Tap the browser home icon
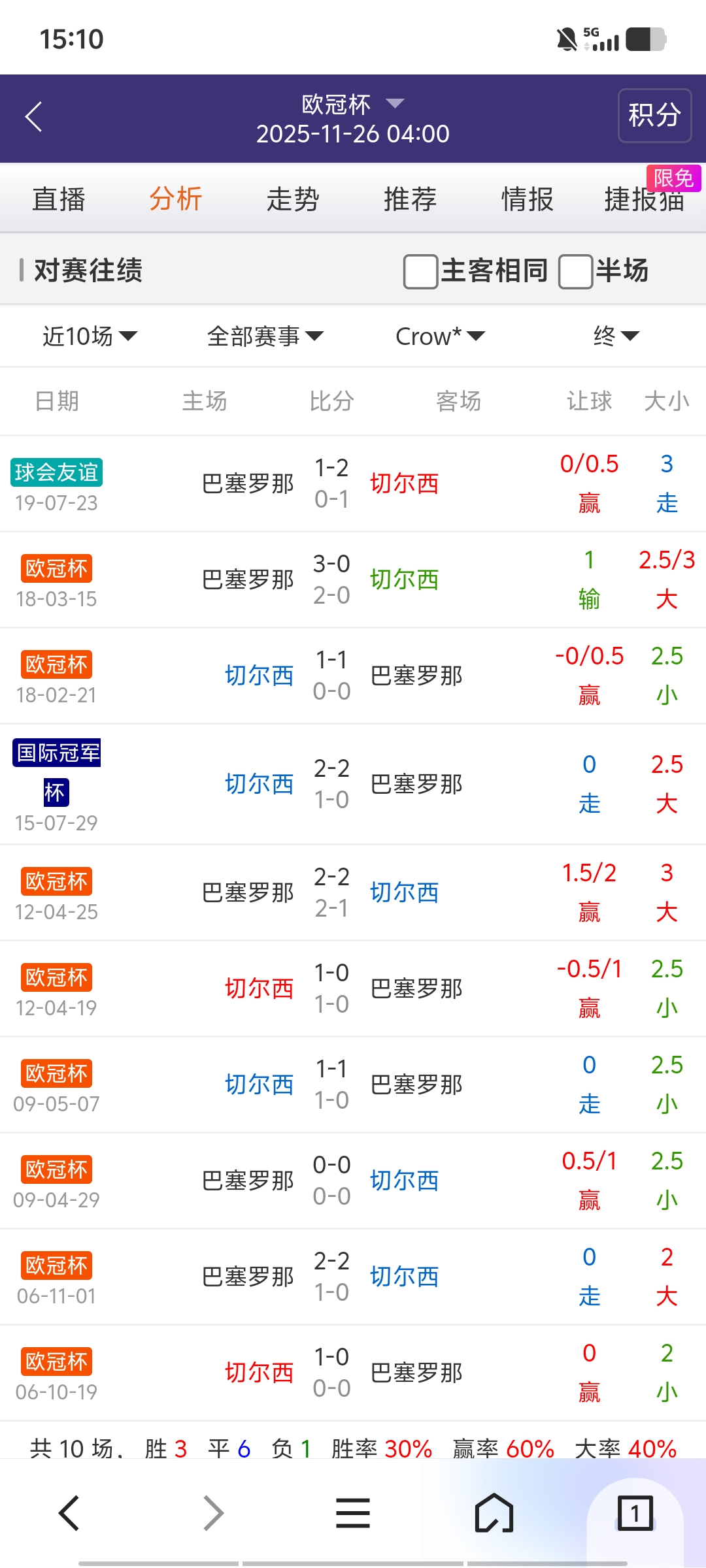 494,1512
